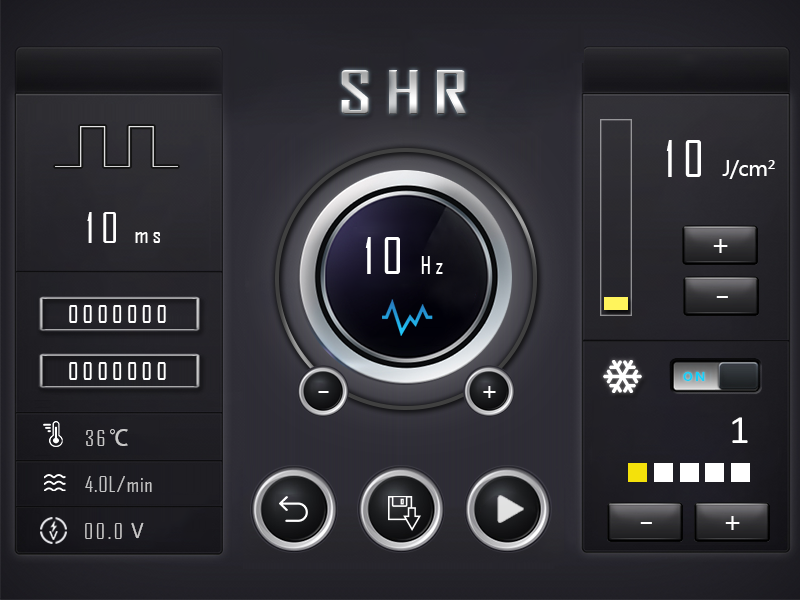Viewport: 800px width, 600px height.
Task: Increase energy J/cm² with plus button
Action: [x=720, y=245]
